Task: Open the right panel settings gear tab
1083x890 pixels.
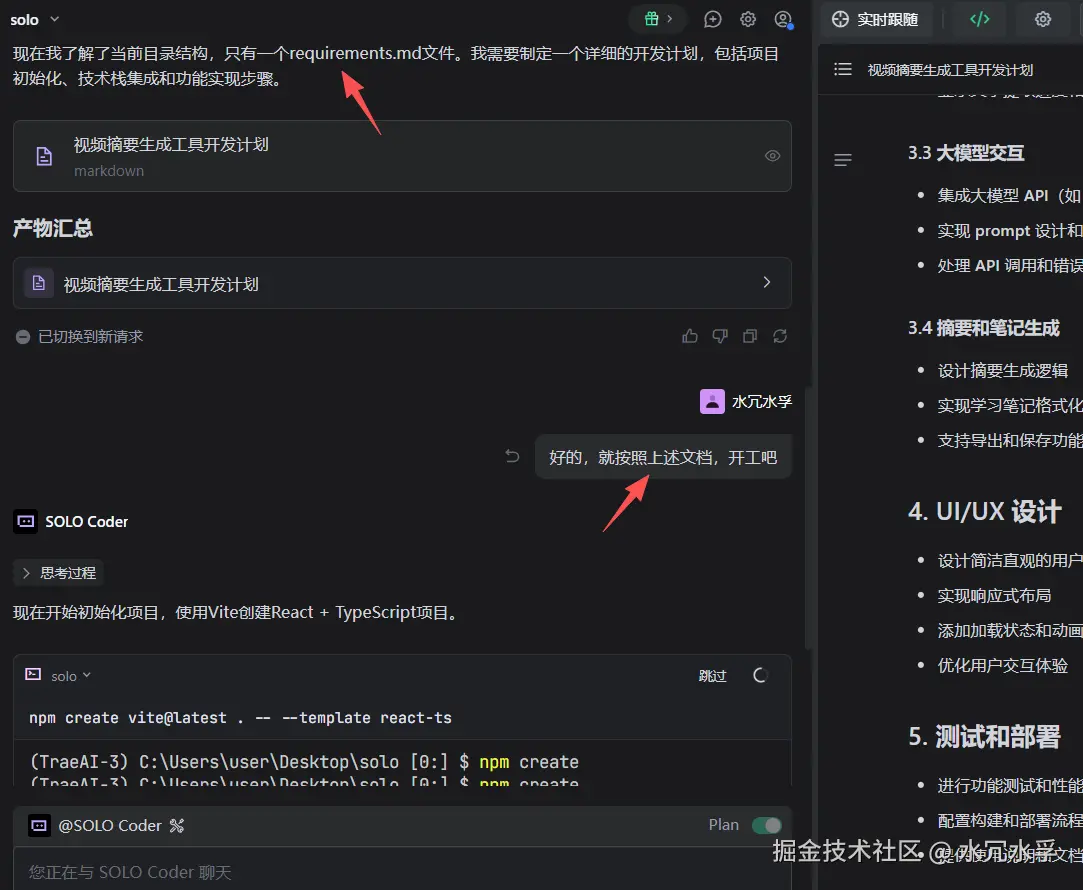Action: (x=1042, y=19)
